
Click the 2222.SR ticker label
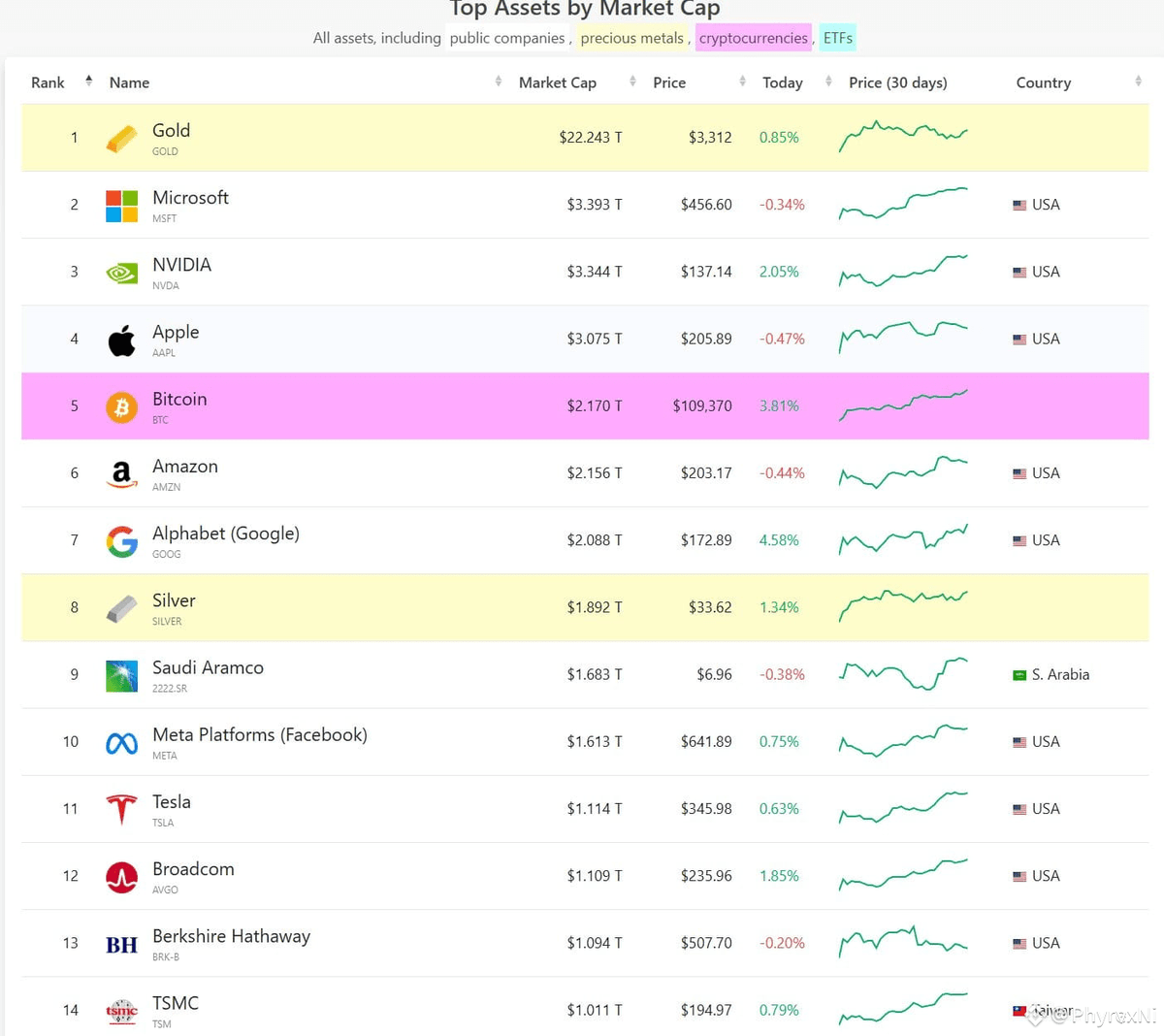click(x=170, y=688)
